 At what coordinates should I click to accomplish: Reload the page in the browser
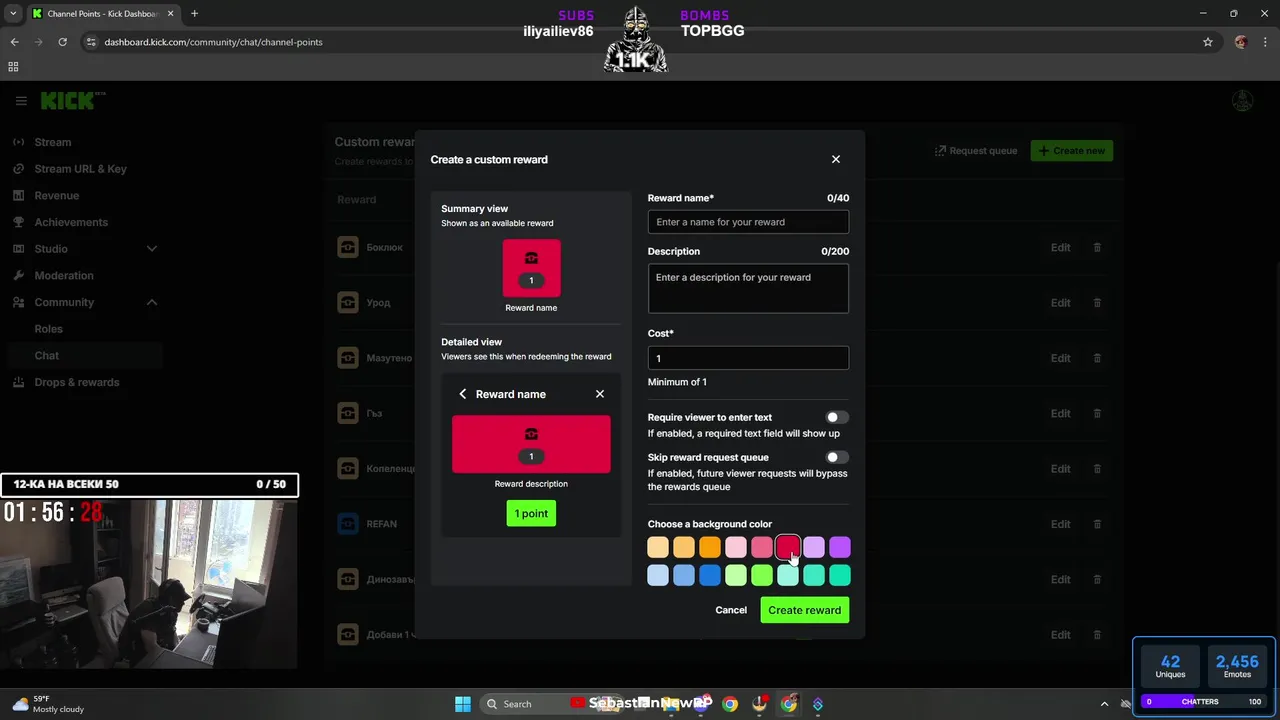(x=62, y=42)
